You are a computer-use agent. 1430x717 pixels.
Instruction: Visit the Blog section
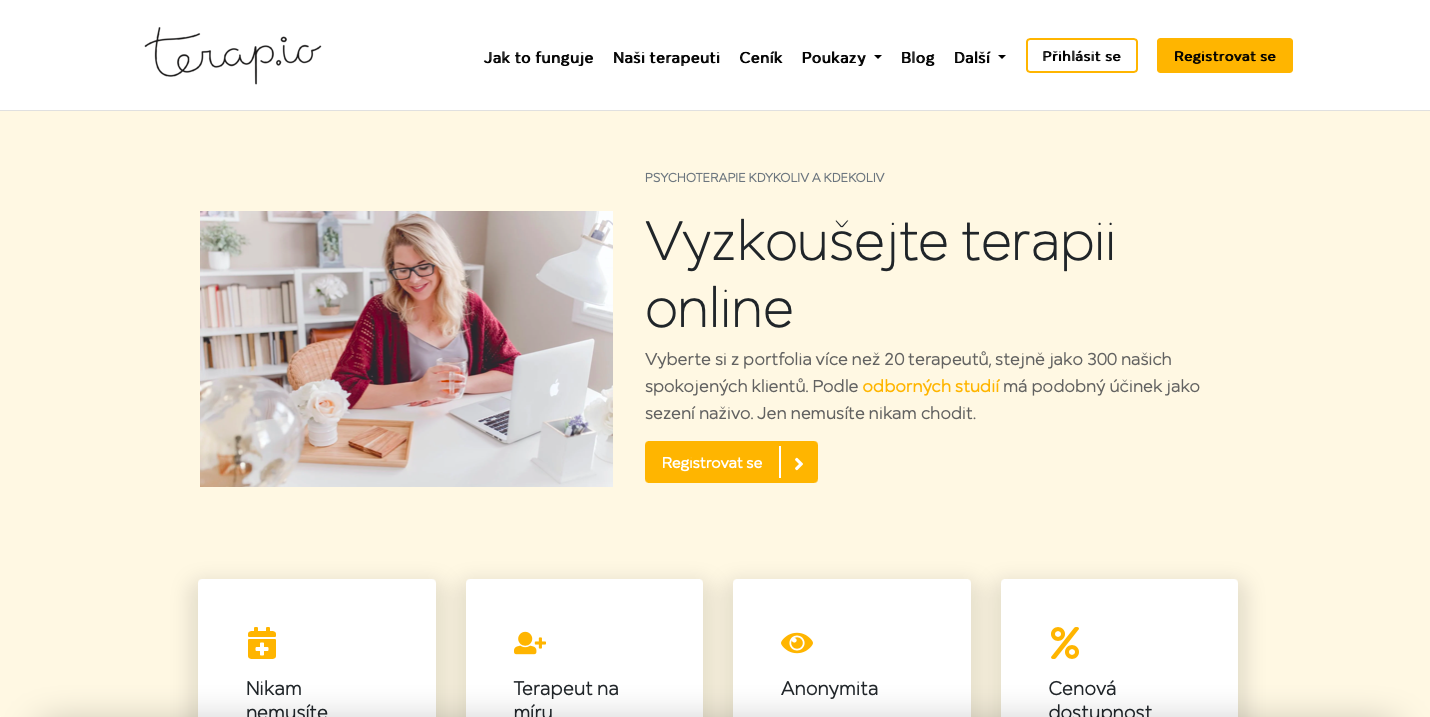point(917,57)
